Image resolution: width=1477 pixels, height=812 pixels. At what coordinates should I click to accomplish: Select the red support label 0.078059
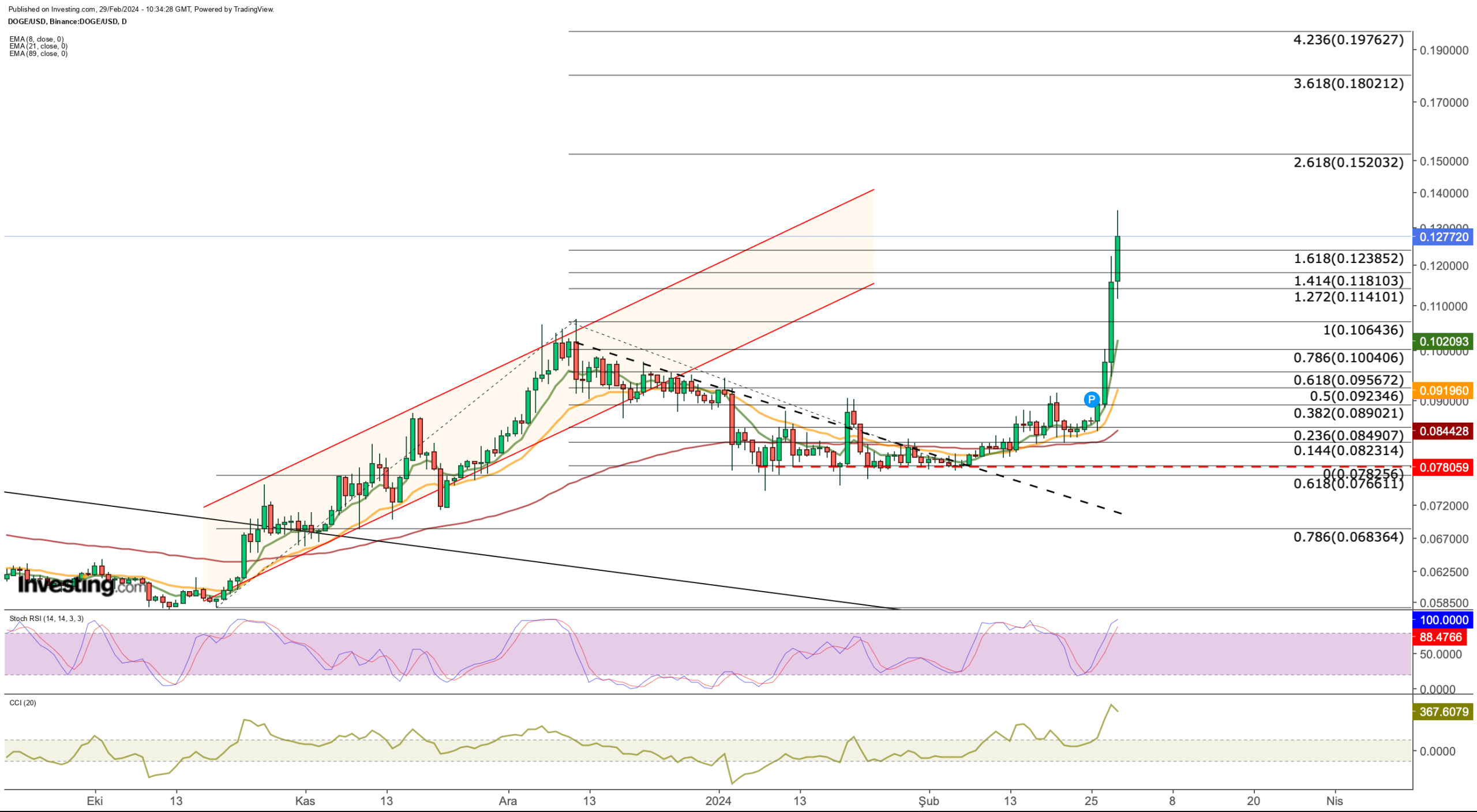(1443, 467)
